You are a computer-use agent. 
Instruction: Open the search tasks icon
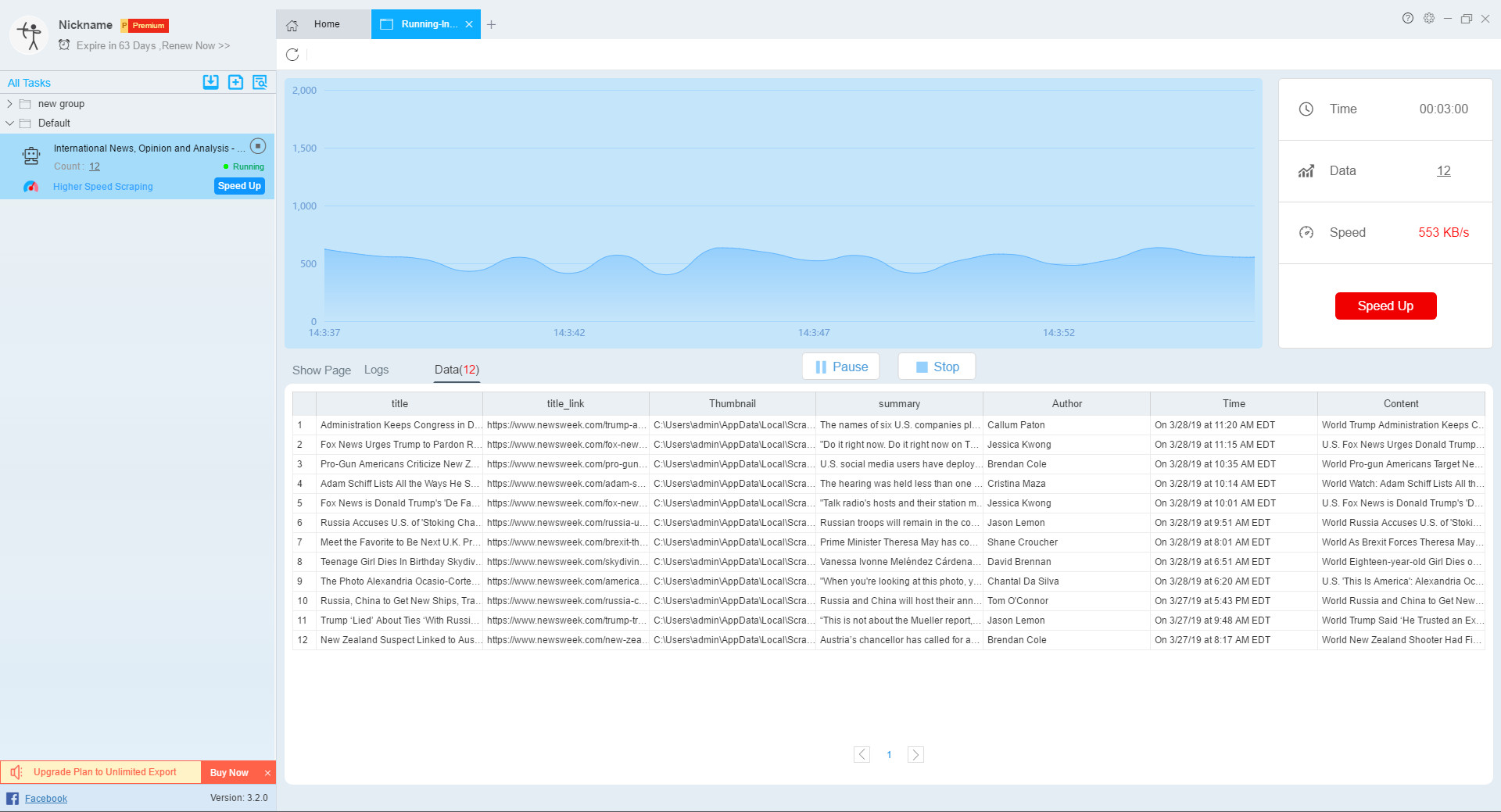click(260, 82)
